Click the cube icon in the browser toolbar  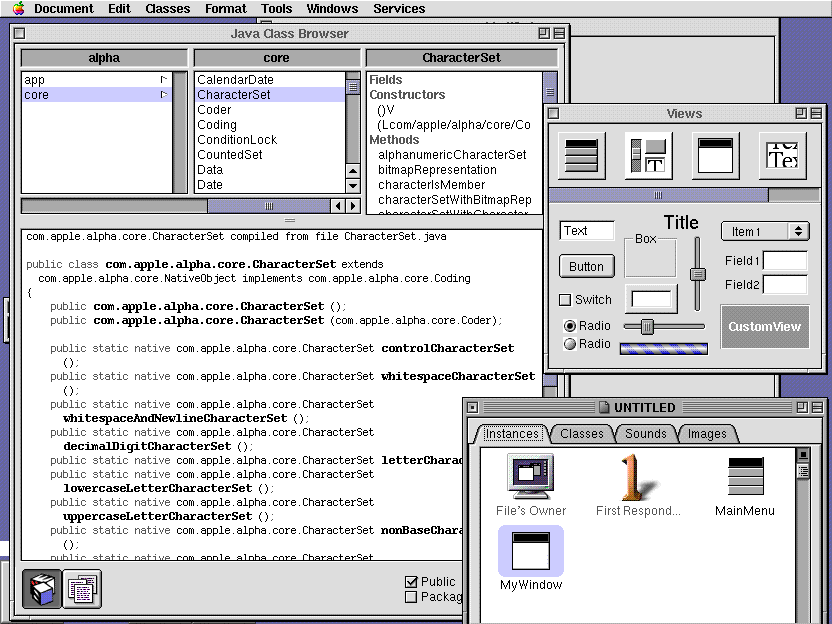[x=41, y=589]
